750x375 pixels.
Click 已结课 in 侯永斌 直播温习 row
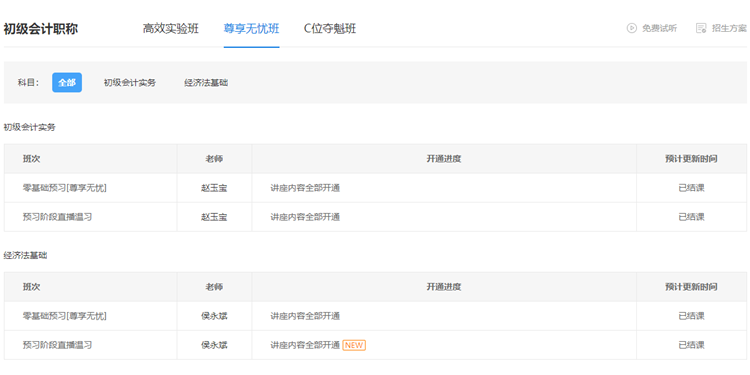[692, 345]
